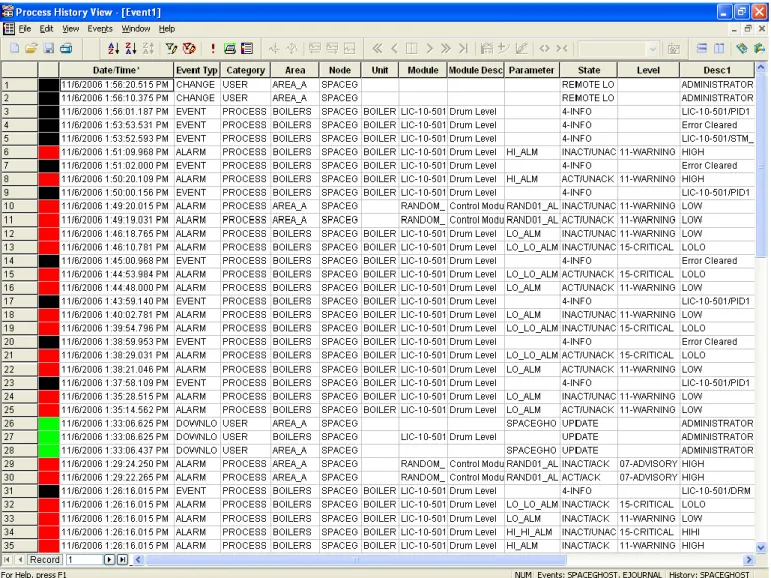
Task: Jump forward with double right chevron
Action: coord(445,48)
